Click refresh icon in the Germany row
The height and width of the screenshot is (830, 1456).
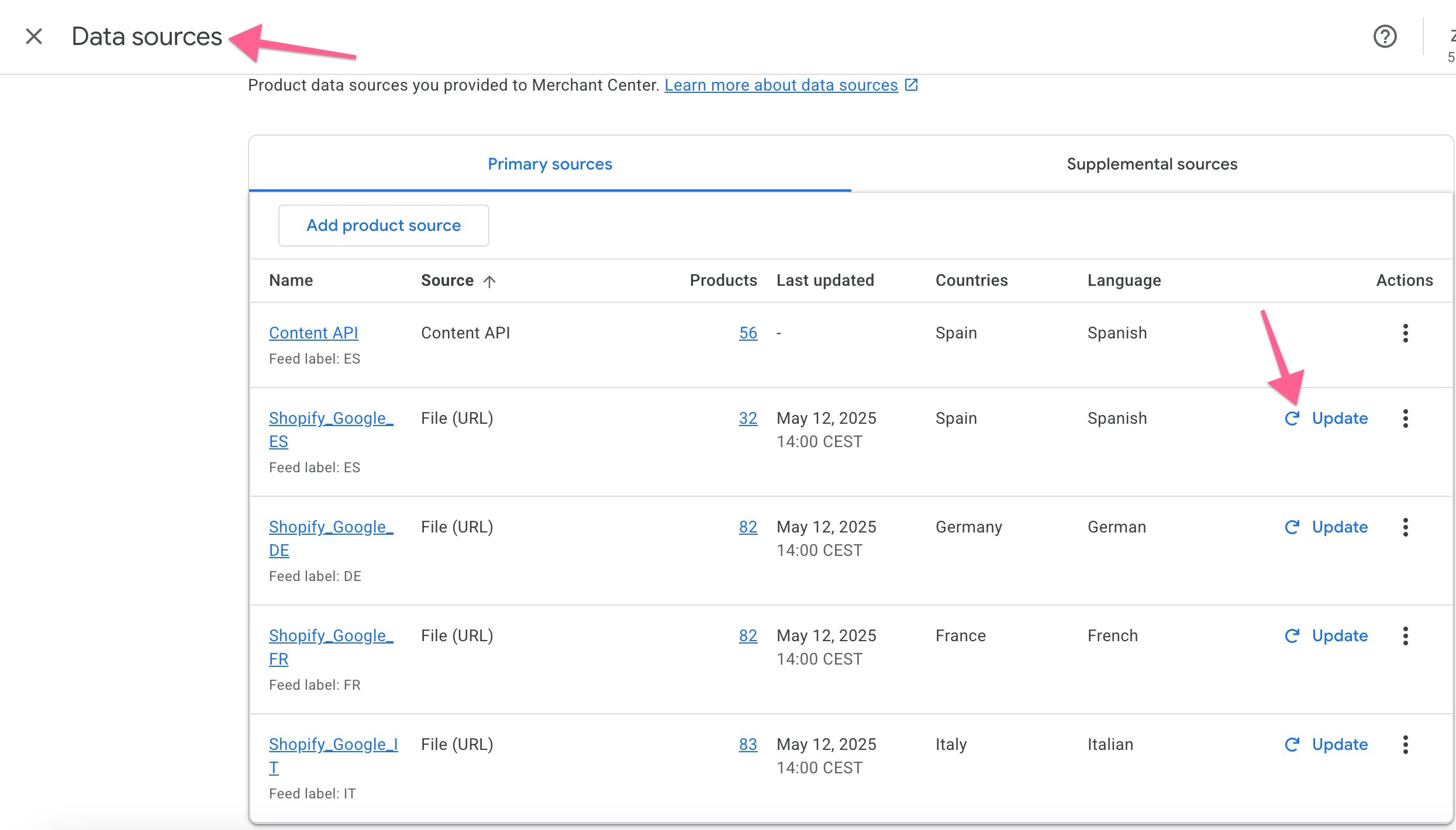coord(1292,527)
